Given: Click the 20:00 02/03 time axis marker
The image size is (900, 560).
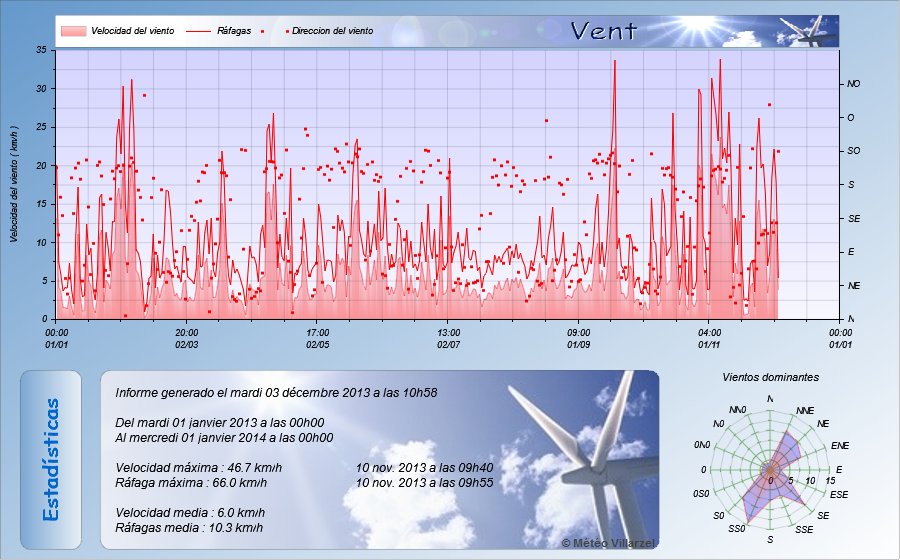Looking at the screenshot, I should 187,338.
